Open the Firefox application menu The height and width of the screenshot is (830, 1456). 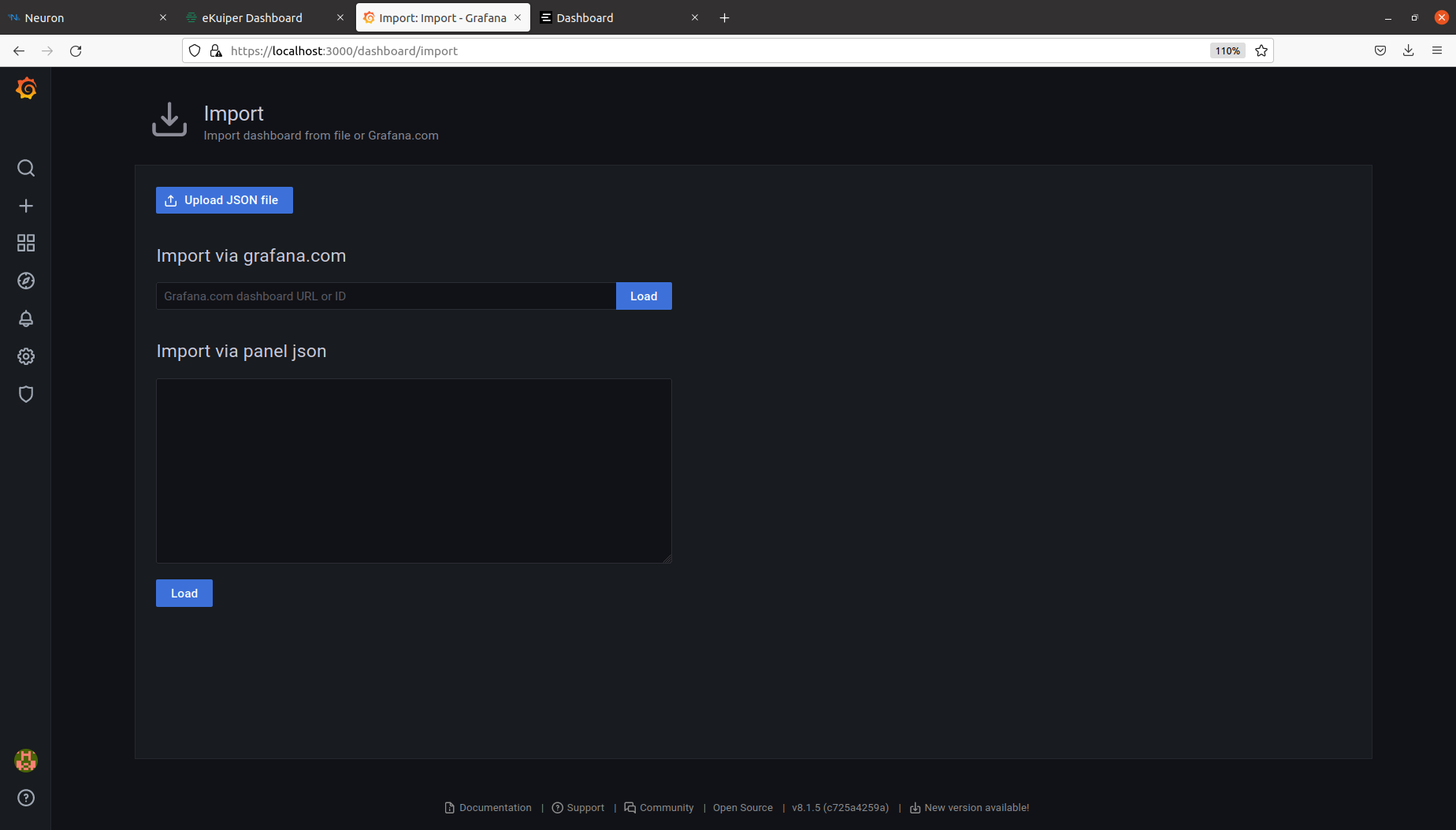1437,50
